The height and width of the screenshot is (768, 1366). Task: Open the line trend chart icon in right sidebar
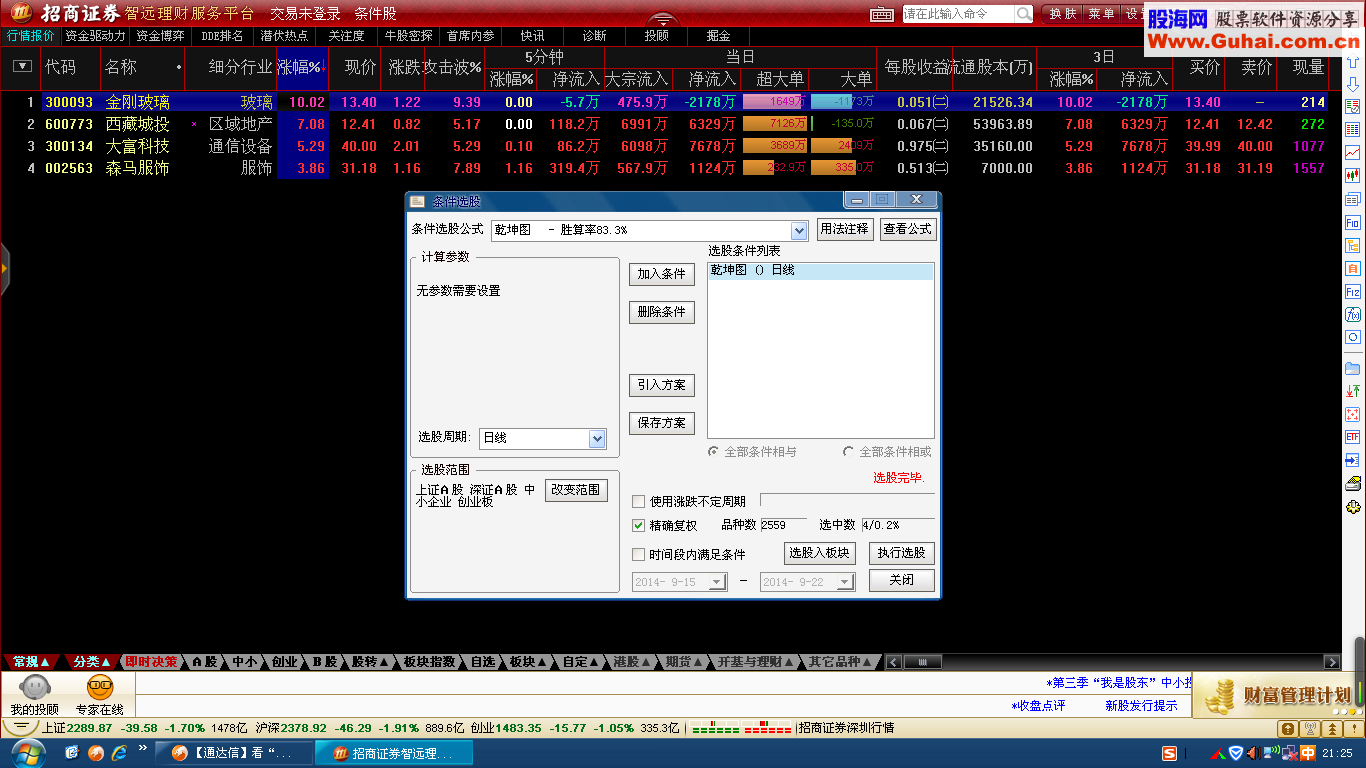click(1353, 153)
